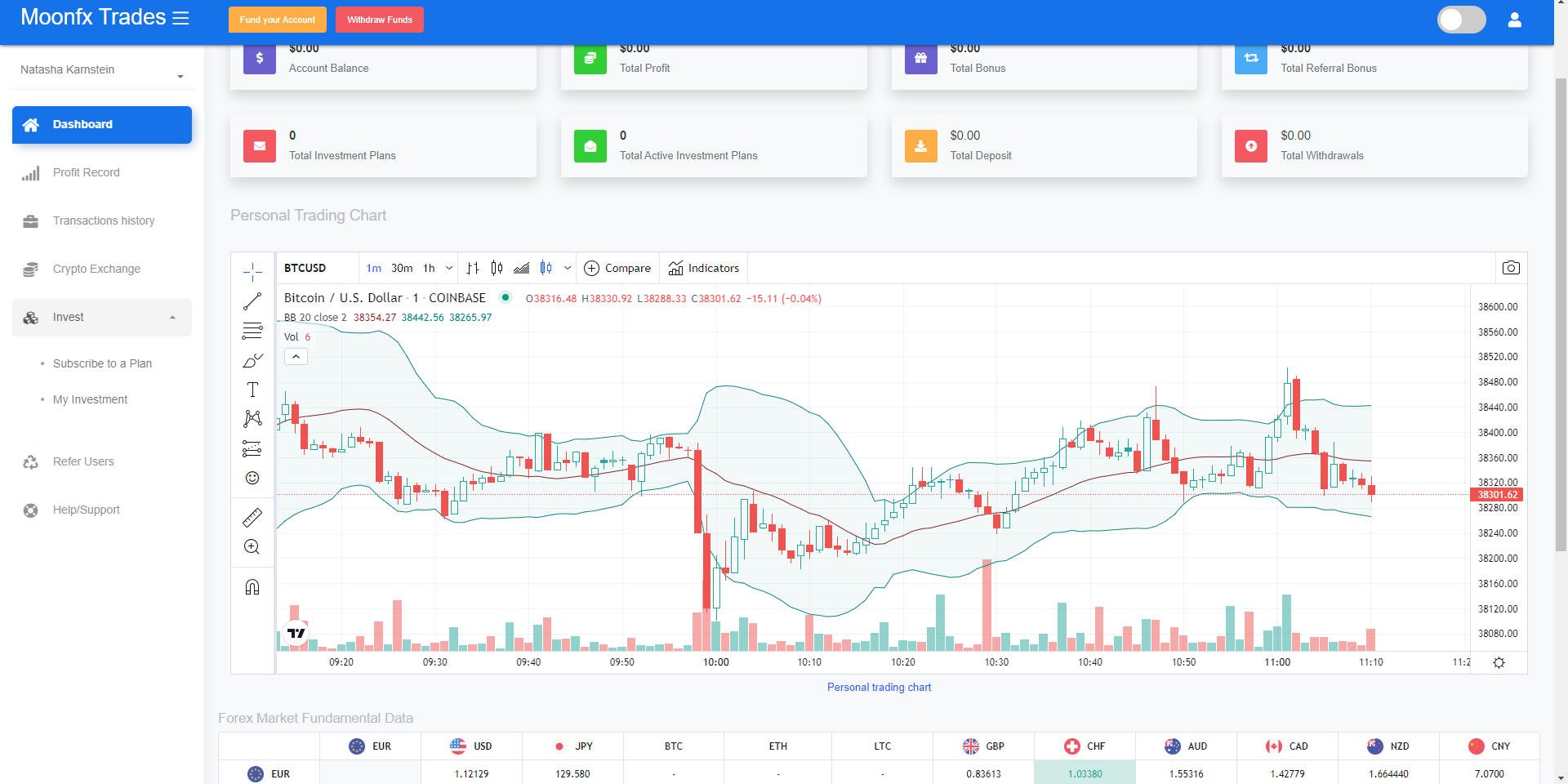1568x784 pixels.
Task: Click the Account Balance dollar icon
Action: [260, 58]
